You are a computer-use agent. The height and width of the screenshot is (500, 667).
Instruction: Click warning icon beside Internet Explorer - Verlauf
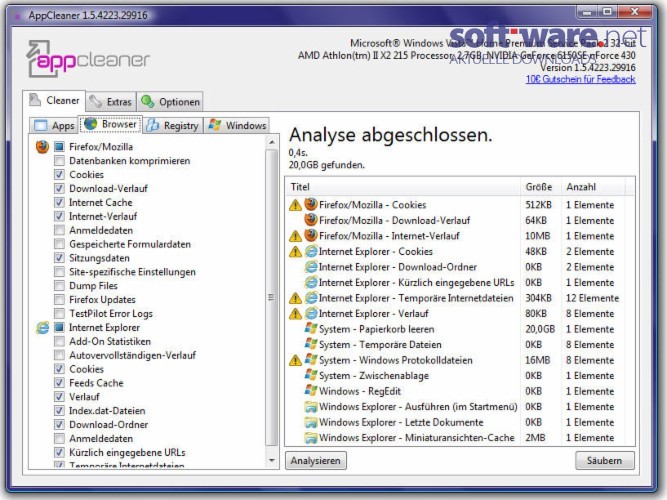(x=295, y=314)
